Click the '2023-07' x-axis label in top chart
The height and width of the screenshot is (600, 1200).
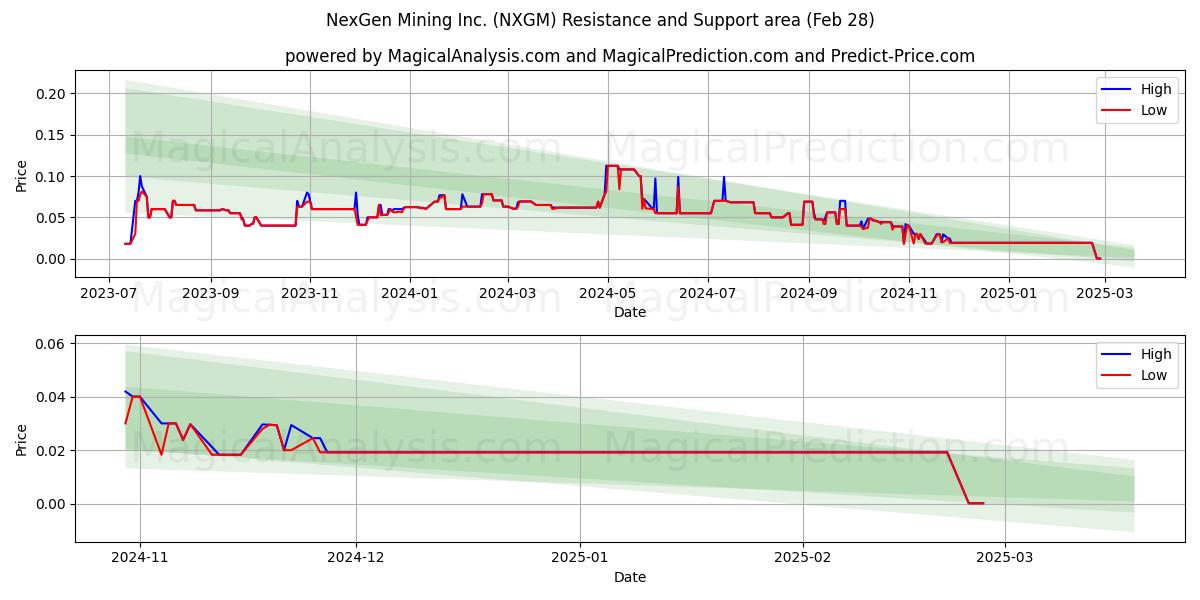click(x=110, y=294)
